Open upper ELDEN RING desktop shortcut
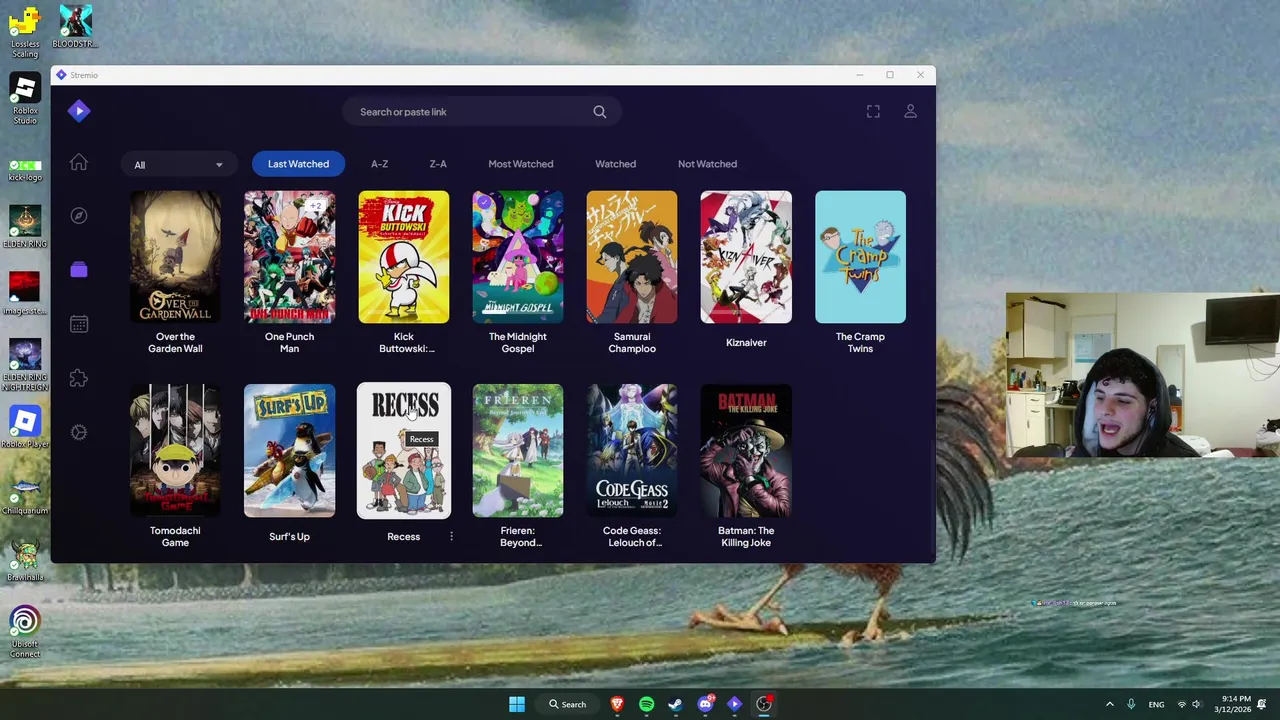 [25, 227]
